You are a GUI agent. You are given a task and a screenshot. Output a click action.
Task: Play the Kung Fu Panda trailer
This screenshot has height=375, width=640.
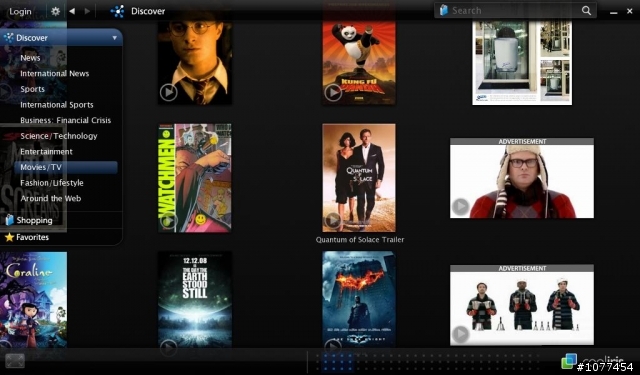coord(333,92)
